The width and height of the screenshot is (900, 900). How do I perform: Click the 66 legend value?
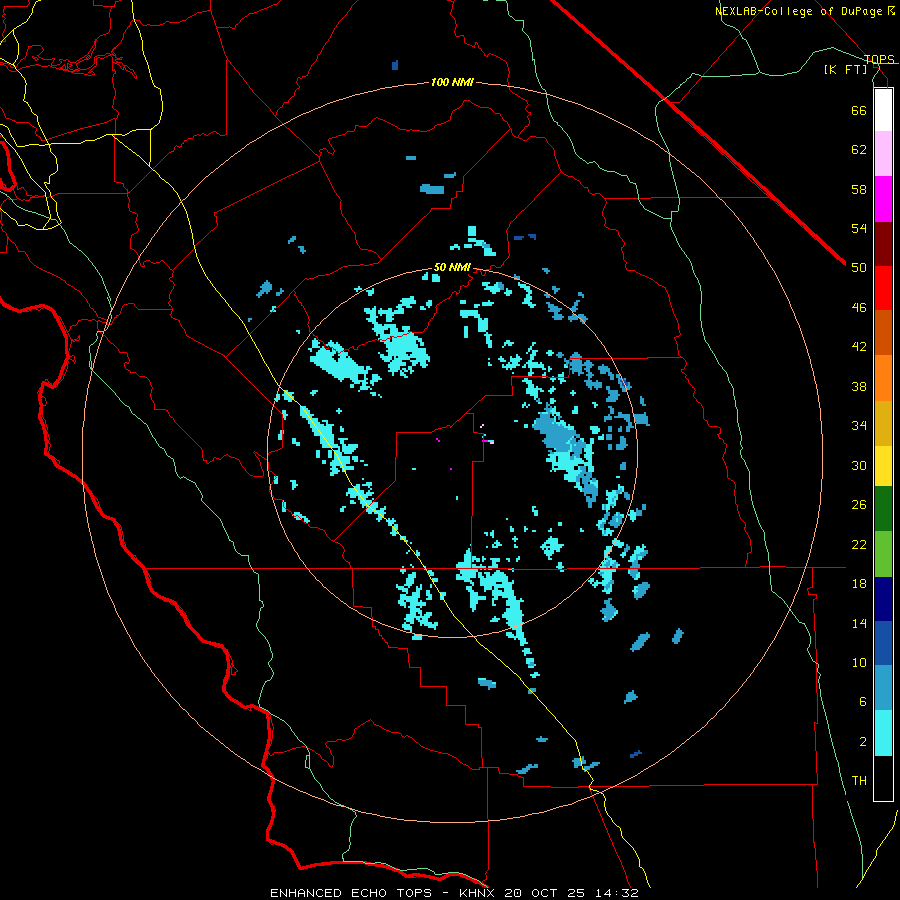[x=859, y=110]
